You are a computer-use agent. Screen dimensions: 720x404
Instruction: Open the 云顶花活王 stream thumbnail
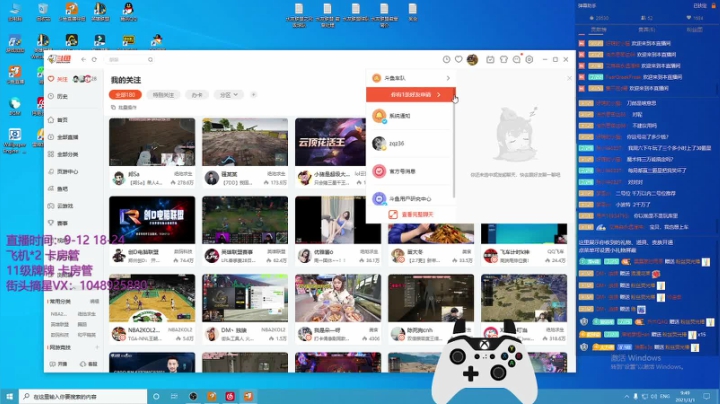(x=331, y=142)
